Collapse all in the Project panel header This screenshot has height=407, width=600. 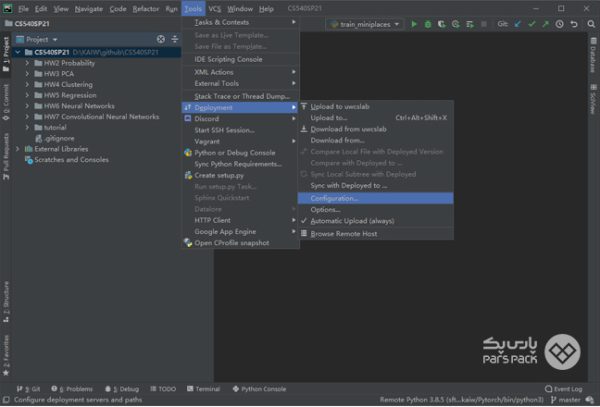tap(174, 39)
